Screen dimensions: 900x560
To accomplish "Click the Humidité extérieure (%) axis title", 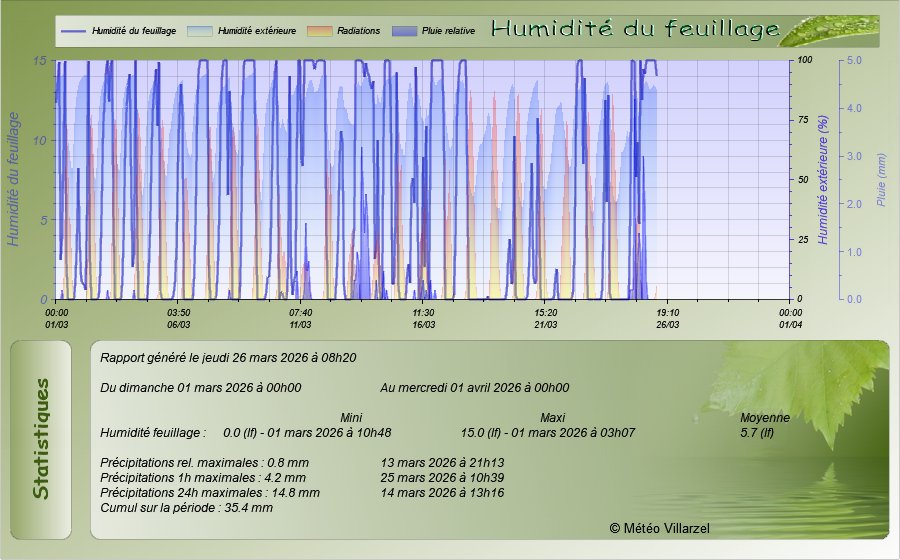I will 823,180.
